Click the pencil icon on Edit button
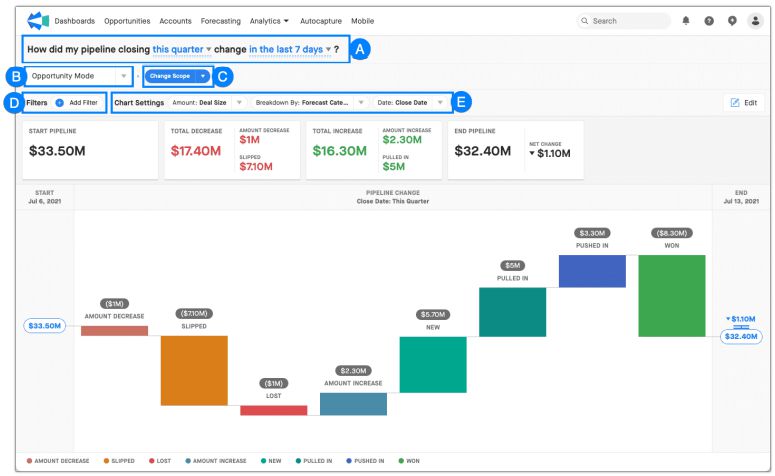This screenshot has width=775, height=476. 735,102
